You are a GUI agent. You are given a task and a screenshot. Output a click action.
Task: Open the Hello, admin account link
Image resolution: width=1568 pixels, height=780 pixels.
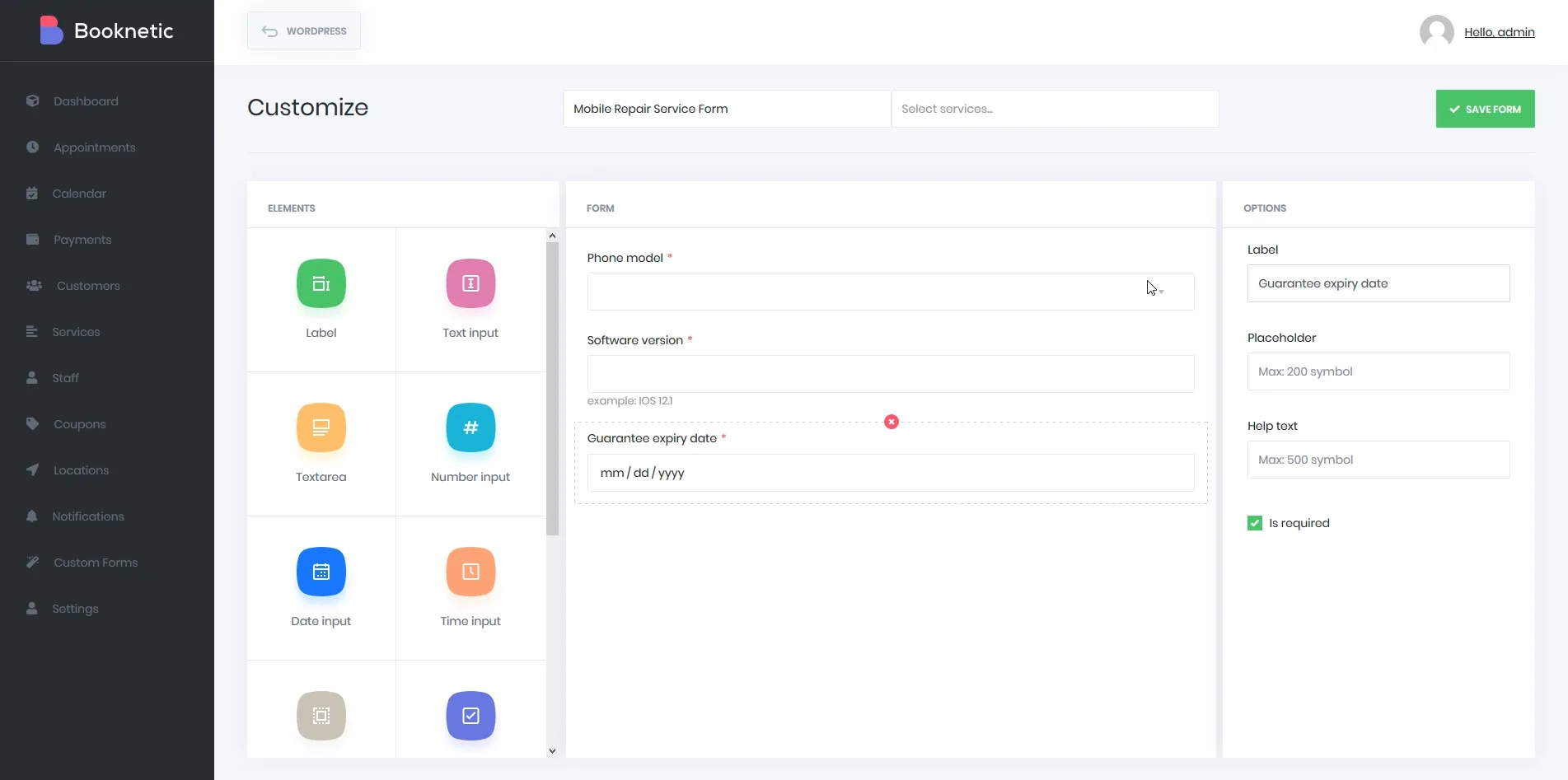pyautogui.click(x=1500, y=32)
